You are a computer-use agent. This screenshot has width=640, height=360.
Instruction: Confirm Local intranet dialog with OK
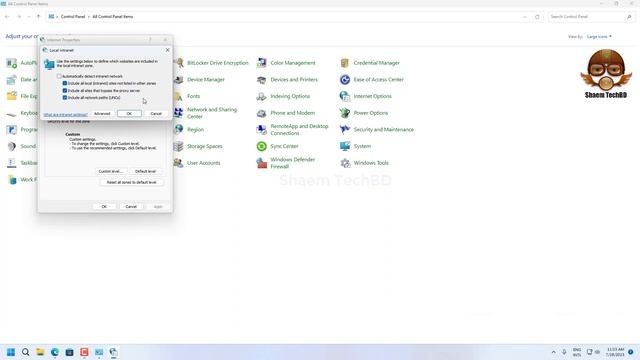tap(129, 113)
